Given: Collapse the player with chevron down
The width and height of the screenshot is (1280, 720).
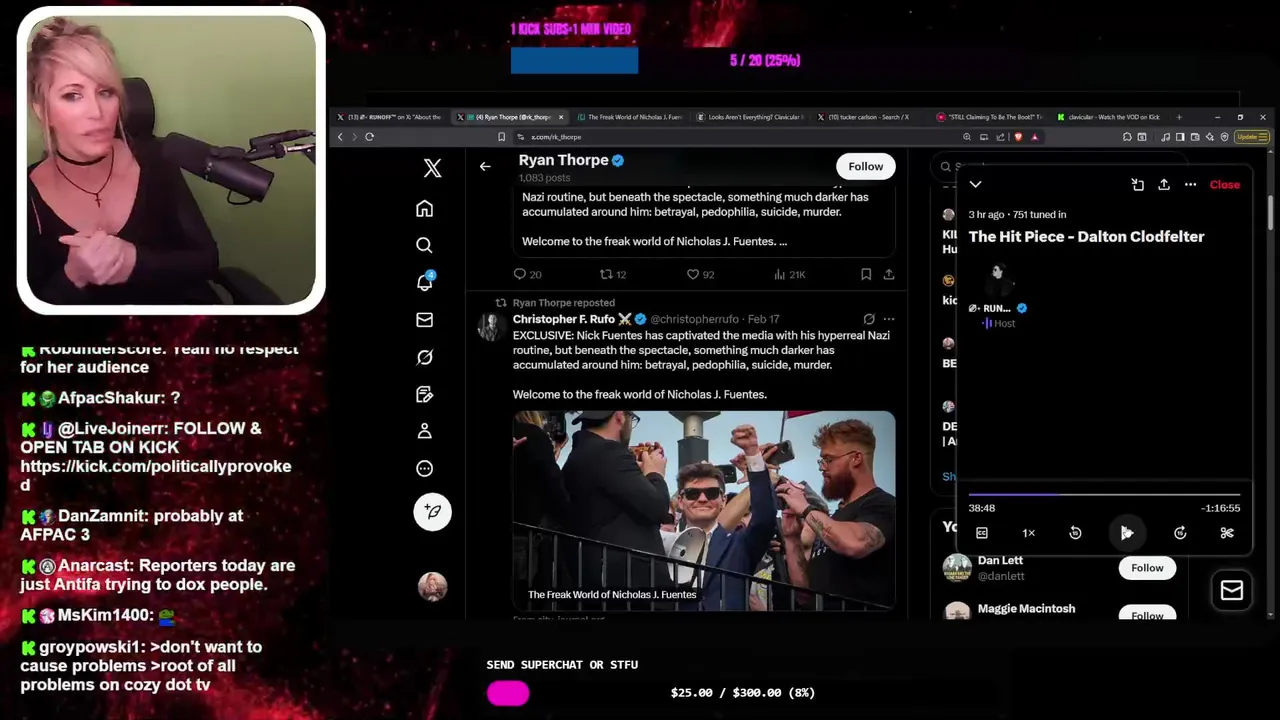Looking at the screenshot, I should pyautogui.click(x=976, y=185).
